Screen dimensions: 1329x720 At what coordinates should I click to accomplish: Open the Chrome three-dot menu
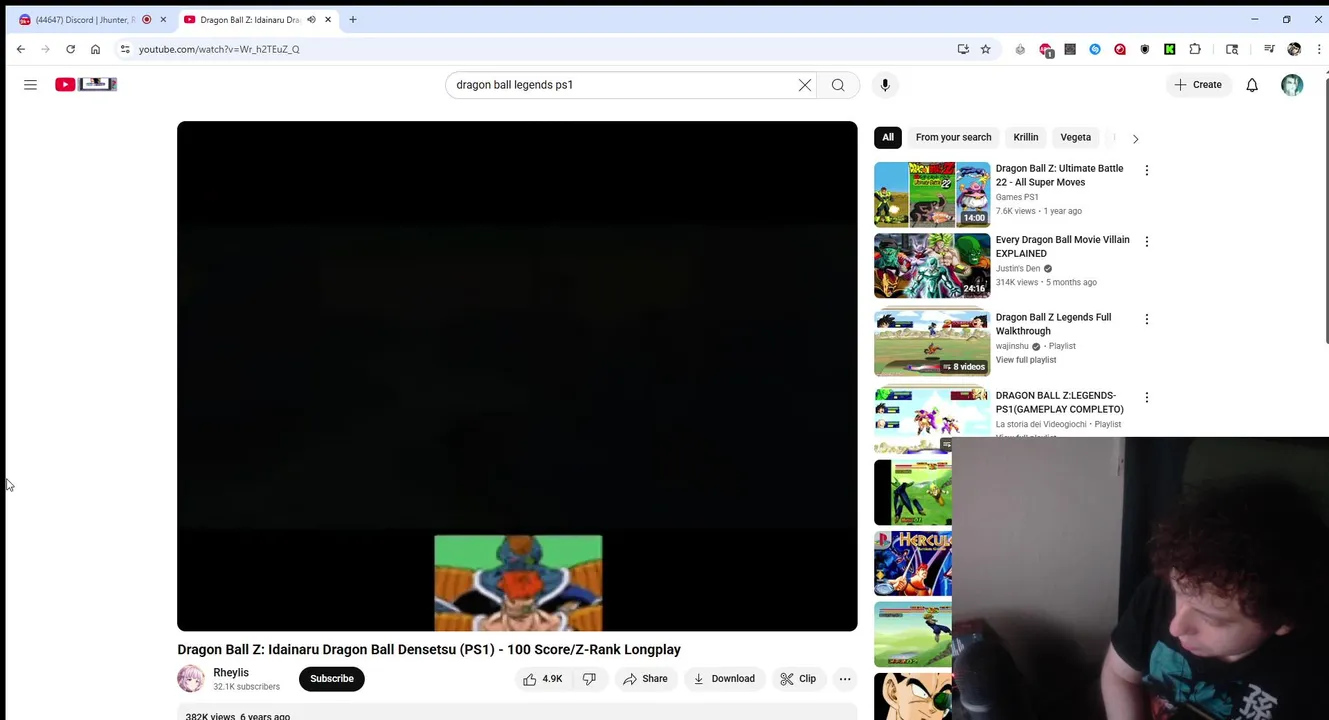tap(1320, 49)
